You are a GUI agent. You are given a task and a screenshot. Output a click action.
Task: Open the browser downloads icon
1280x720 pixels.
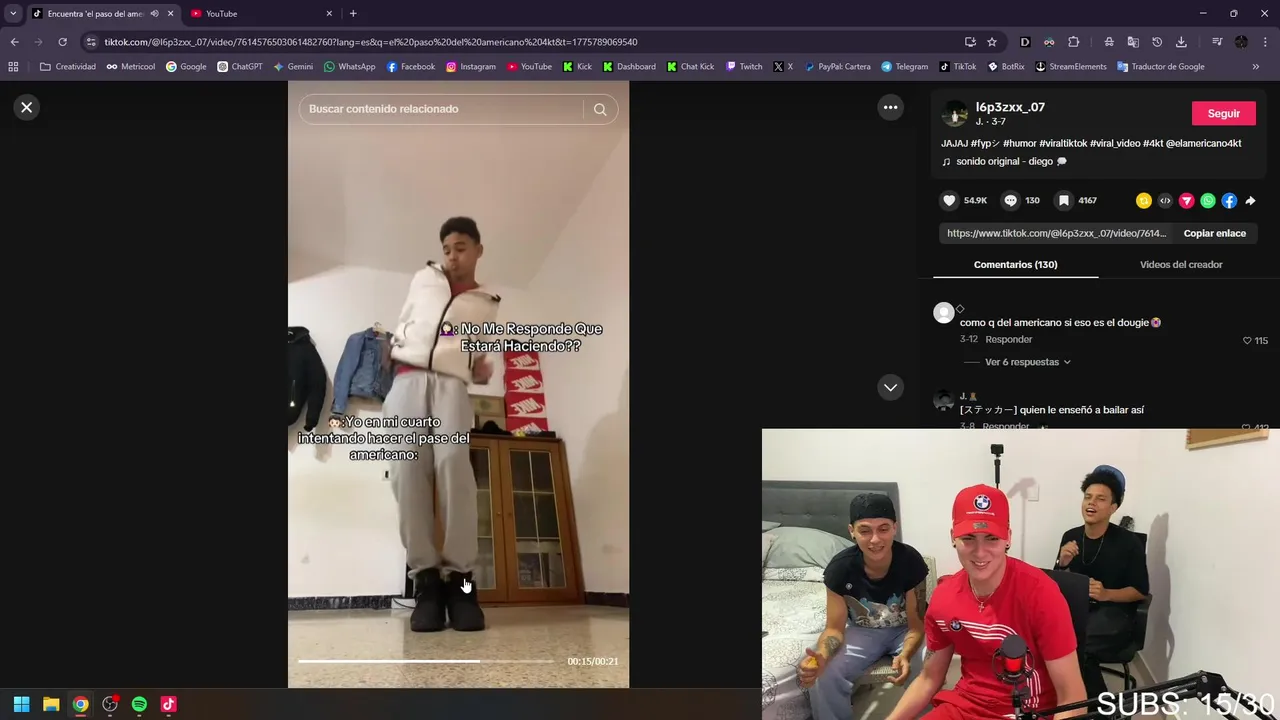pos(1181,42)
